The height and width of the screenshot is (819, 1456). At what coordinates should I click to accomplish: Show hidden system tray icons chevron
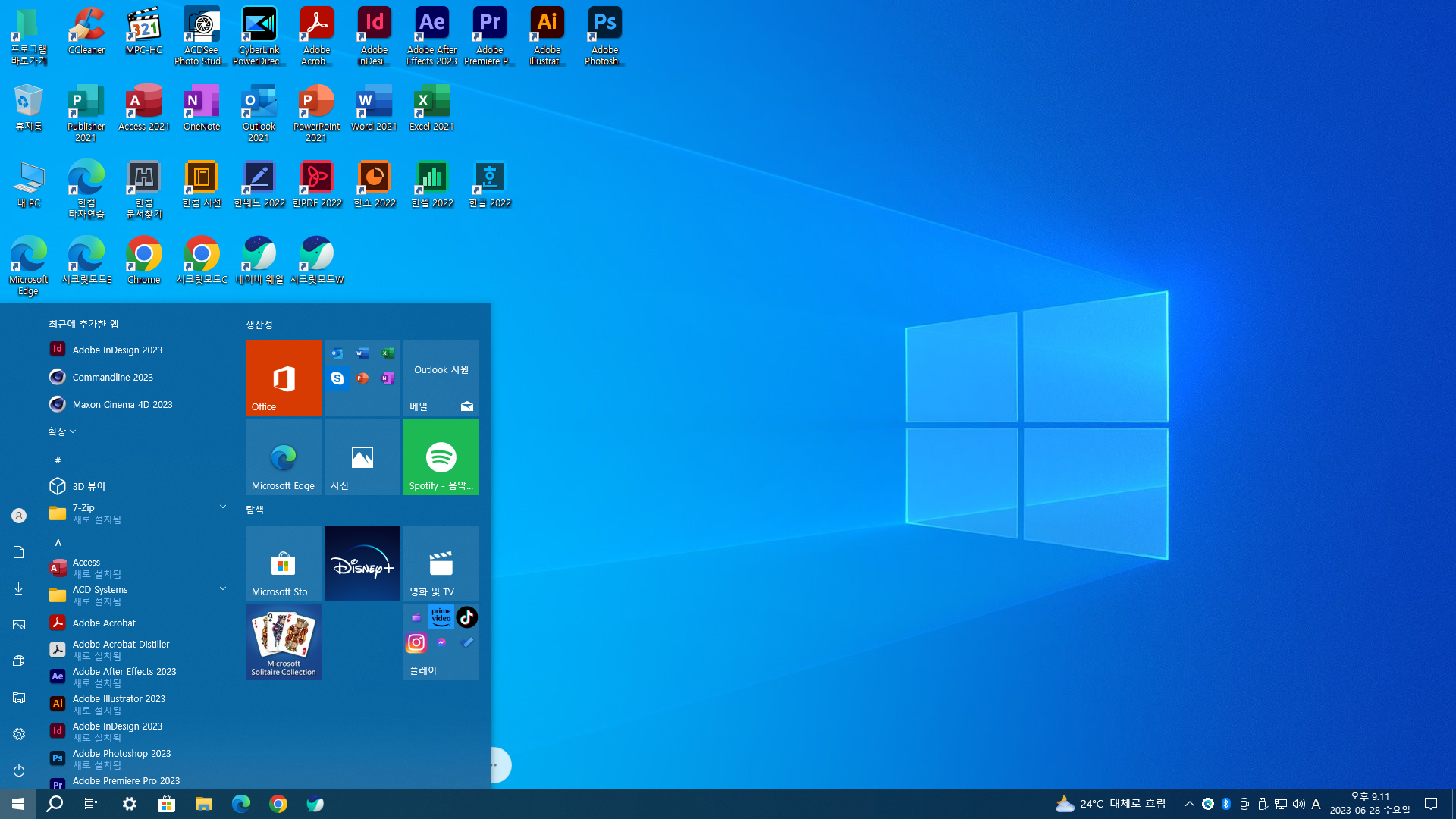[x=1189, y=804]
